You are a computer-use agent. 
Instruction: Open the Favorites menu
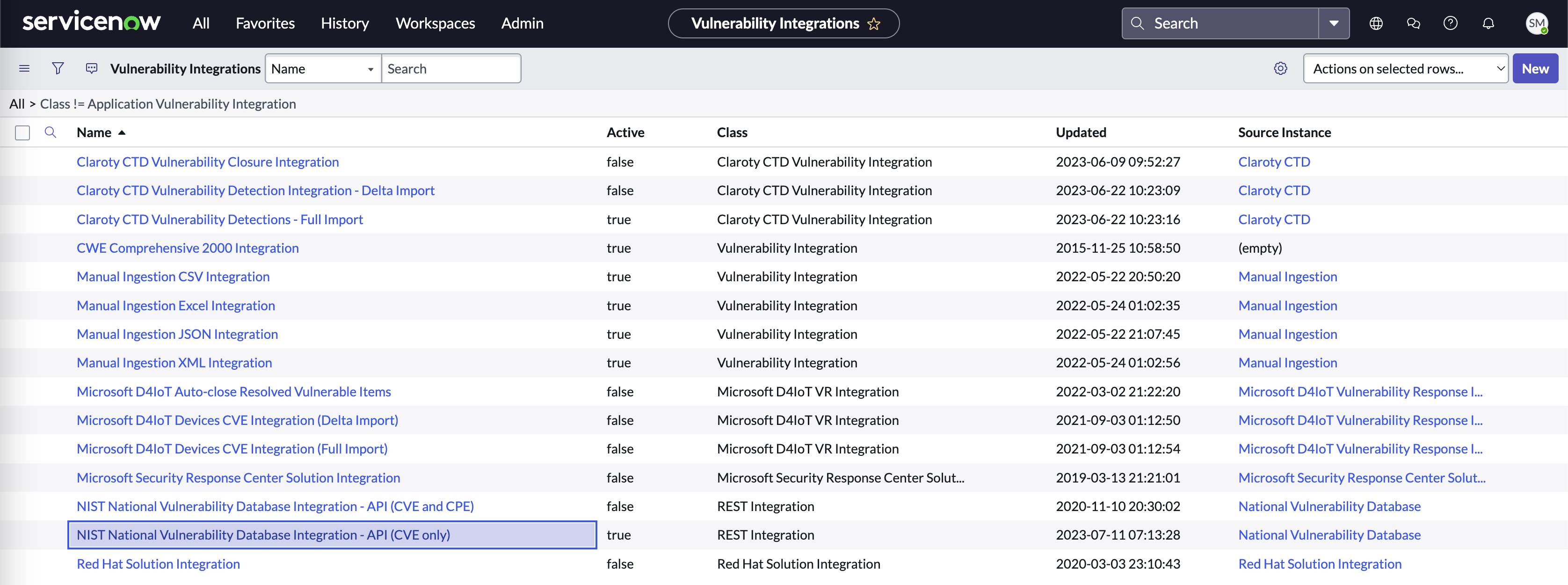(265, 23)
